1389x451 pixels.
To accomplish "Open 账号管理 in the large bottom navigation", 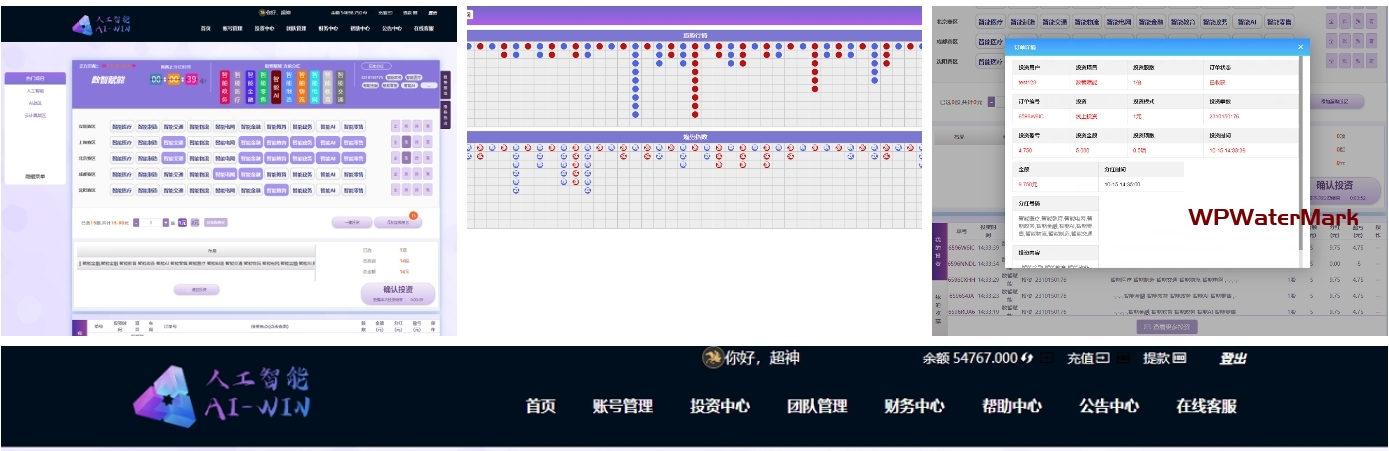I will pyautogui.click(x=622, y=406).
